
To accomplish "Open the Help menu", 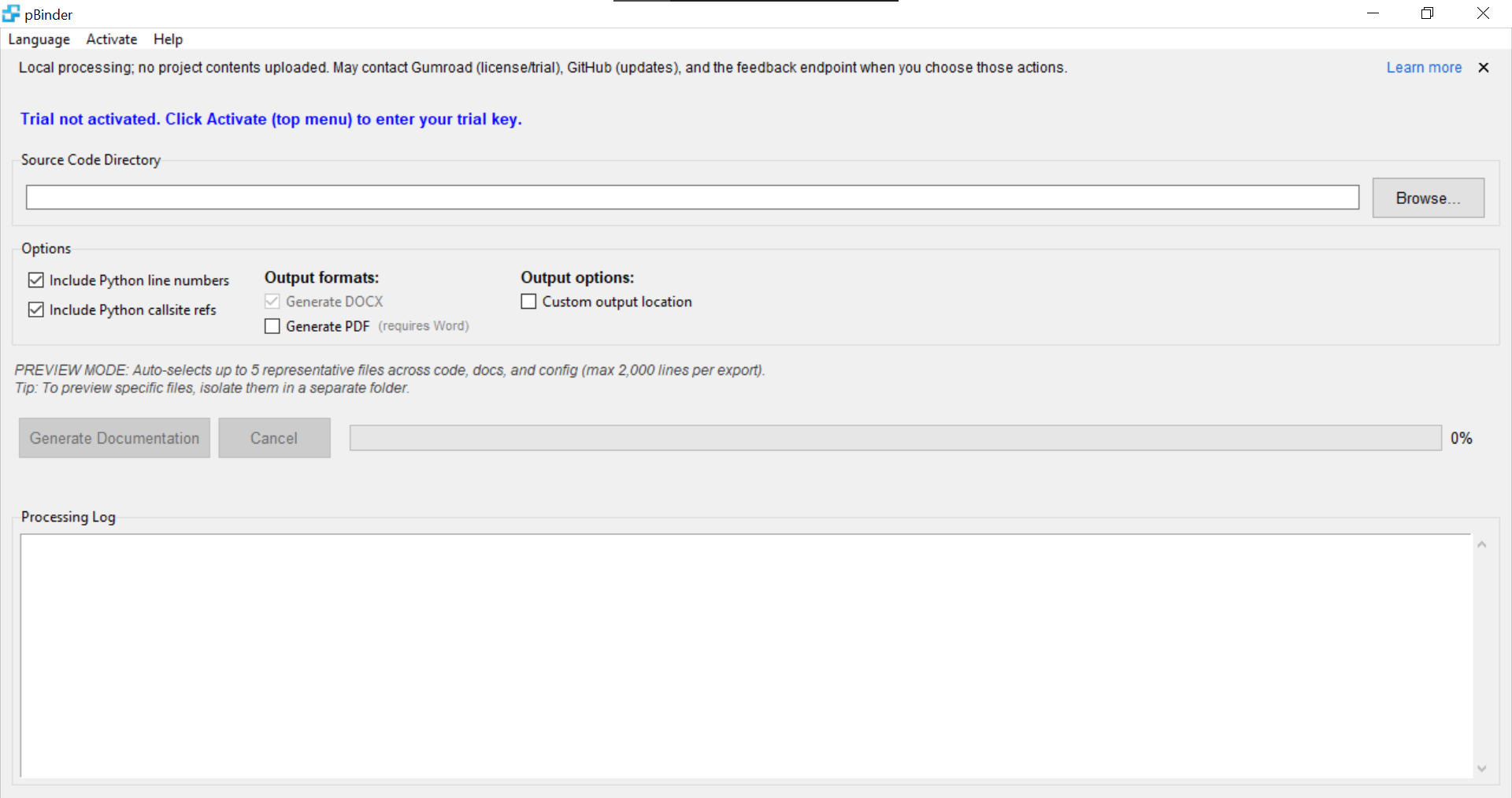I will click(167, 39).
